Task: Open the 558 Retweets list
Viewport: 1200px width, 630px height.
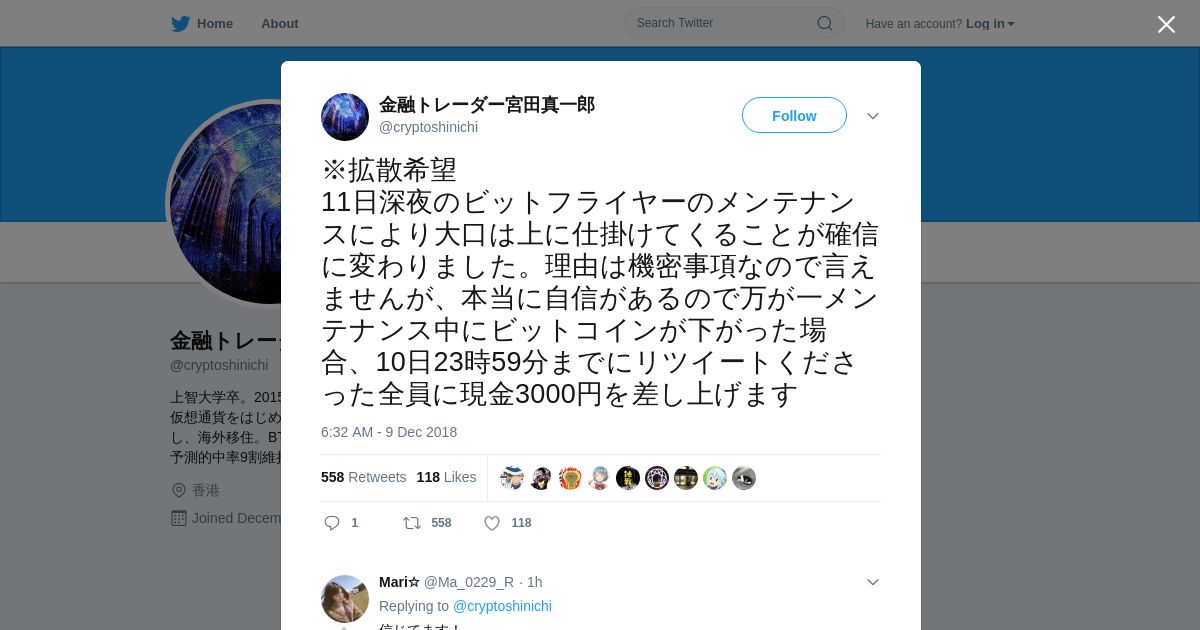Action: (363, 477)
